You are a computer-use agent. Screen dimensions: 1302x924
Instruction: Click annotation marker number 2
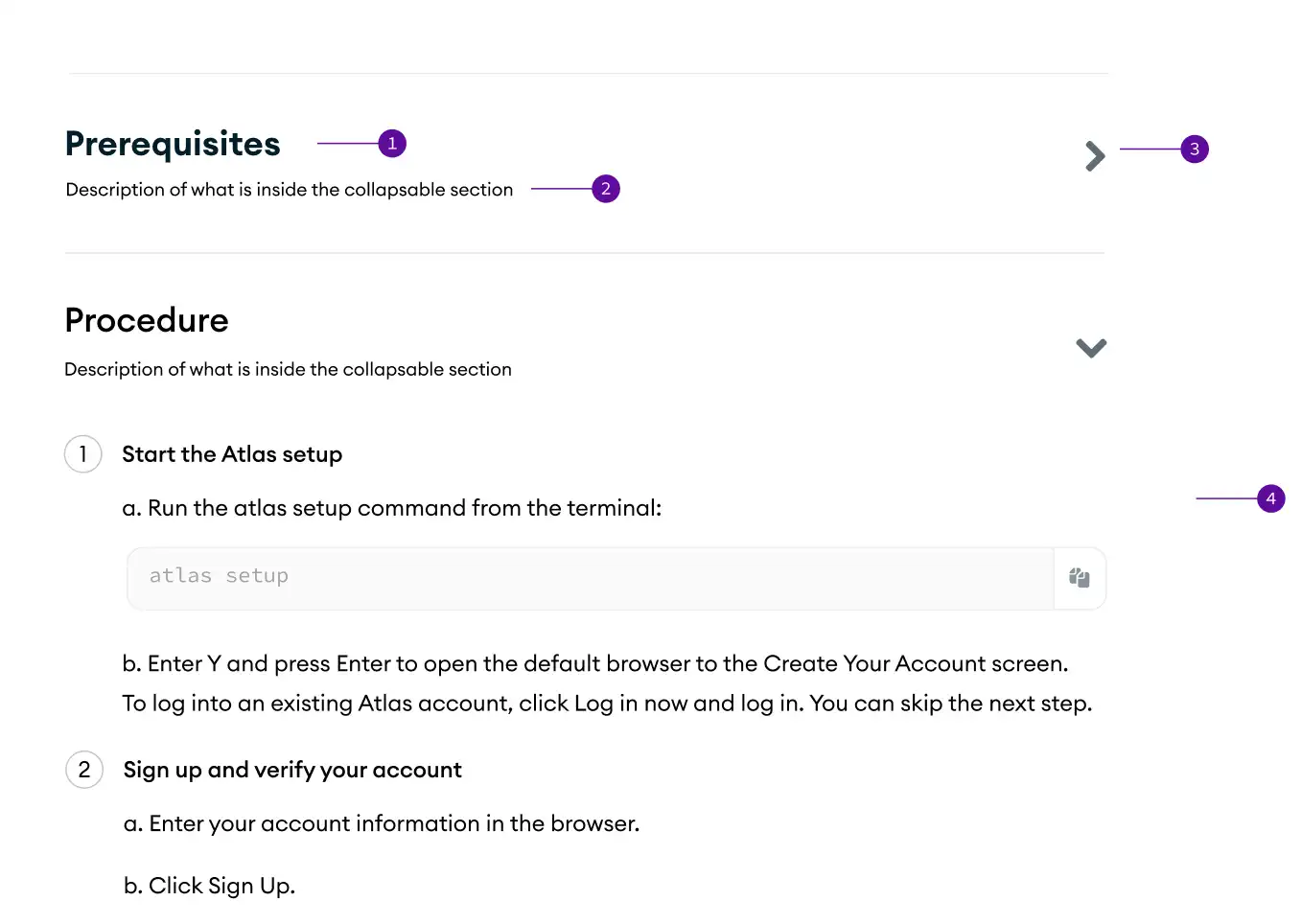pos(606,189)
